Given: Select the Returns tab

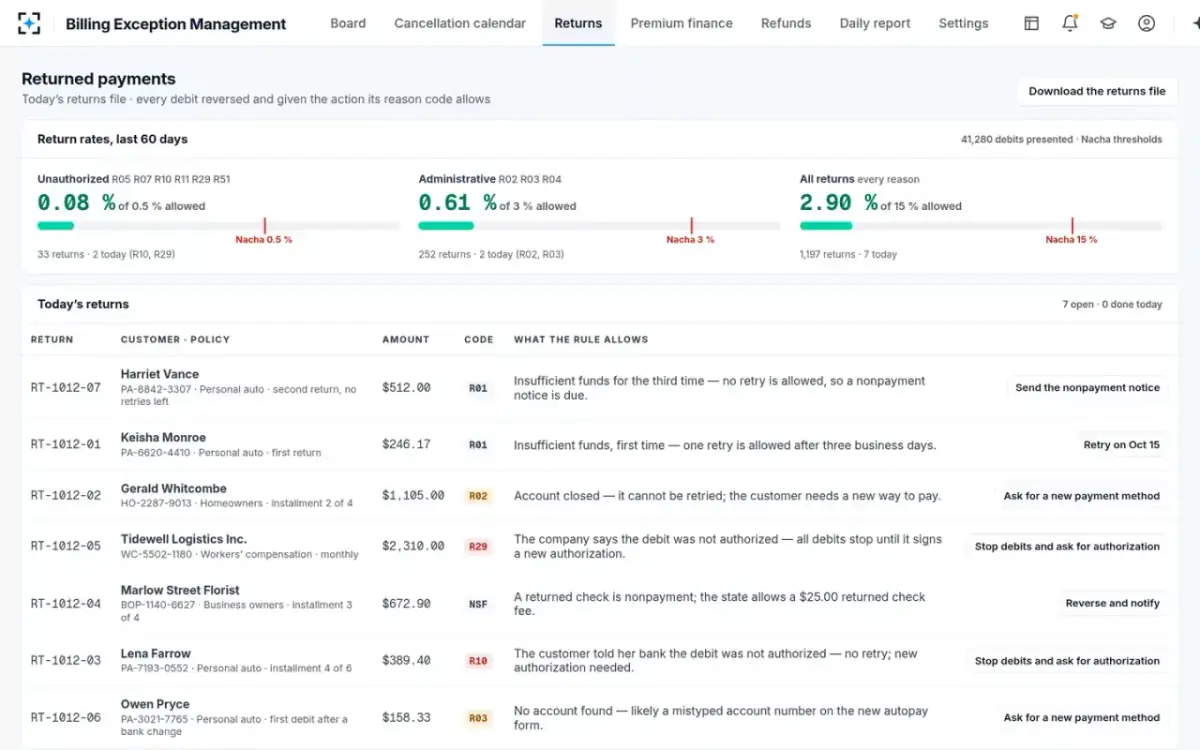Looking at the screenshot, I should click(x=578, y=23).
